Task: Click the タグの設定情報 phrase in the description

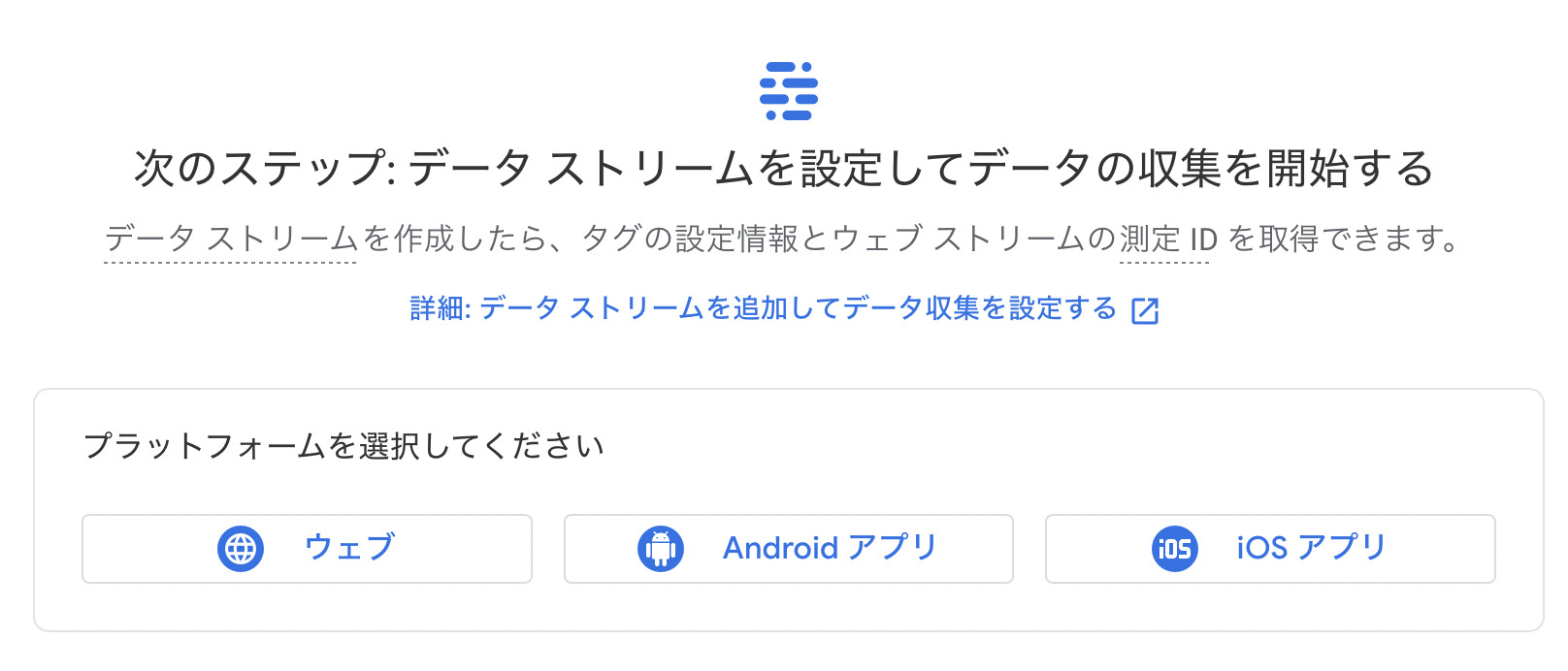Action: pyautogui.click(x=689, y=239)
